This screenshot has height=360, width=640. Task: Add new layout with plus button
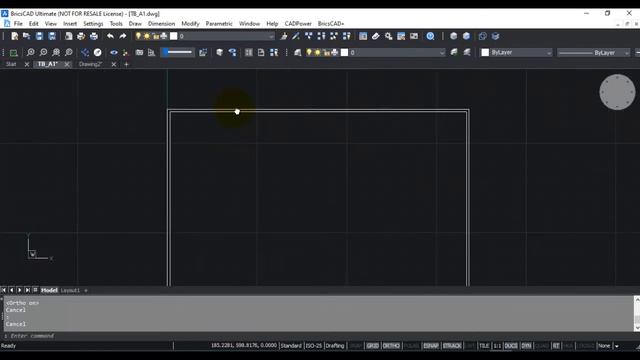click(86, 290)
